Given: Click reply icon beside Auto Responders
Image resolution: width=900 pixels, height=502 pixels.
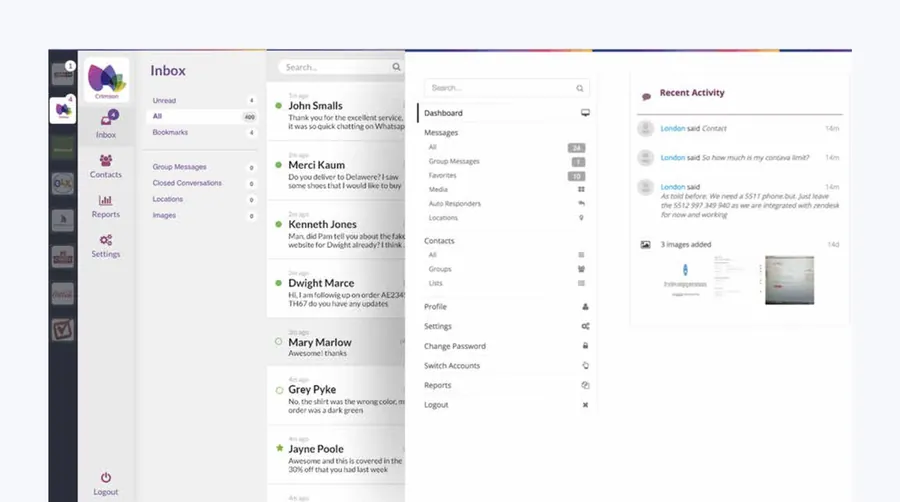Looking at the screenshot, I should click(581, 204).
